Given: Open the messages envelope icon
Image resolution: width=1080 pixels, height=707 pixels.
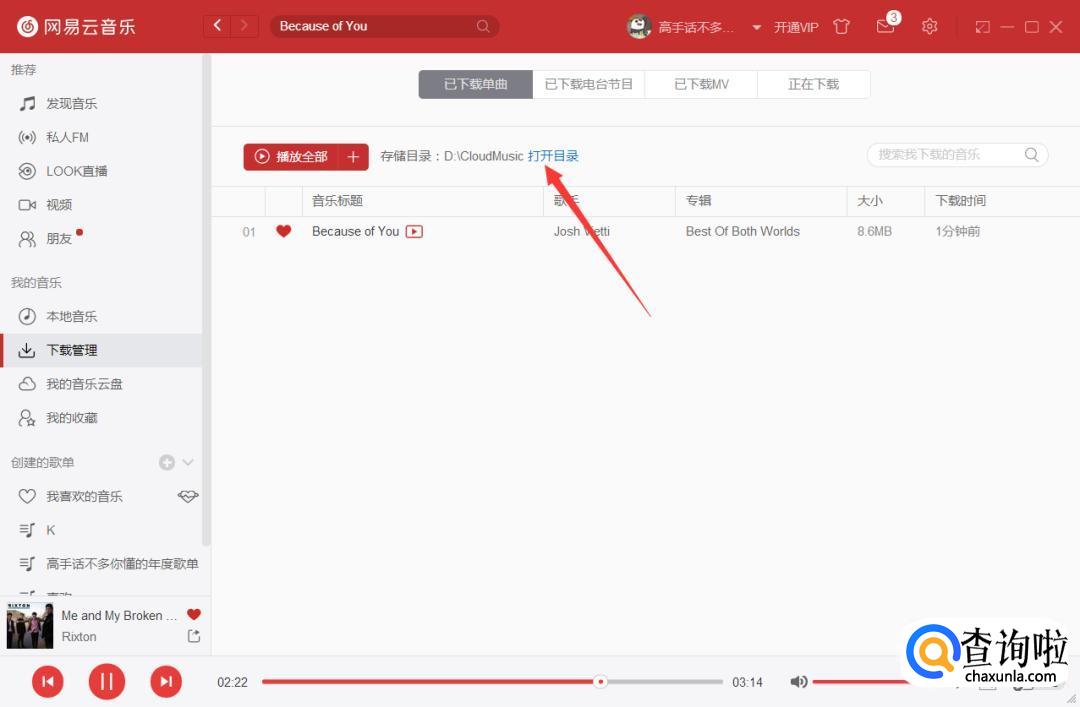Looking at the screenshot, I should coord(885,27).
